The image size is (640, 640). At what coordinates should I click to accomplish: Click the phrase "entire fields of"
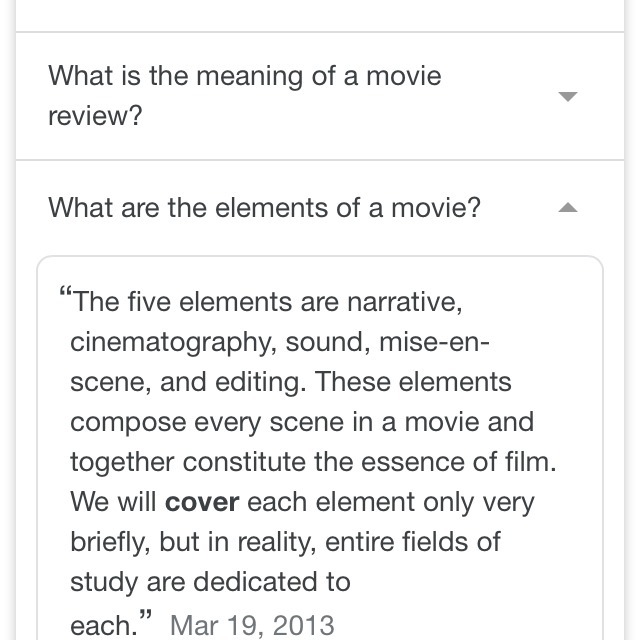[421, 542]
